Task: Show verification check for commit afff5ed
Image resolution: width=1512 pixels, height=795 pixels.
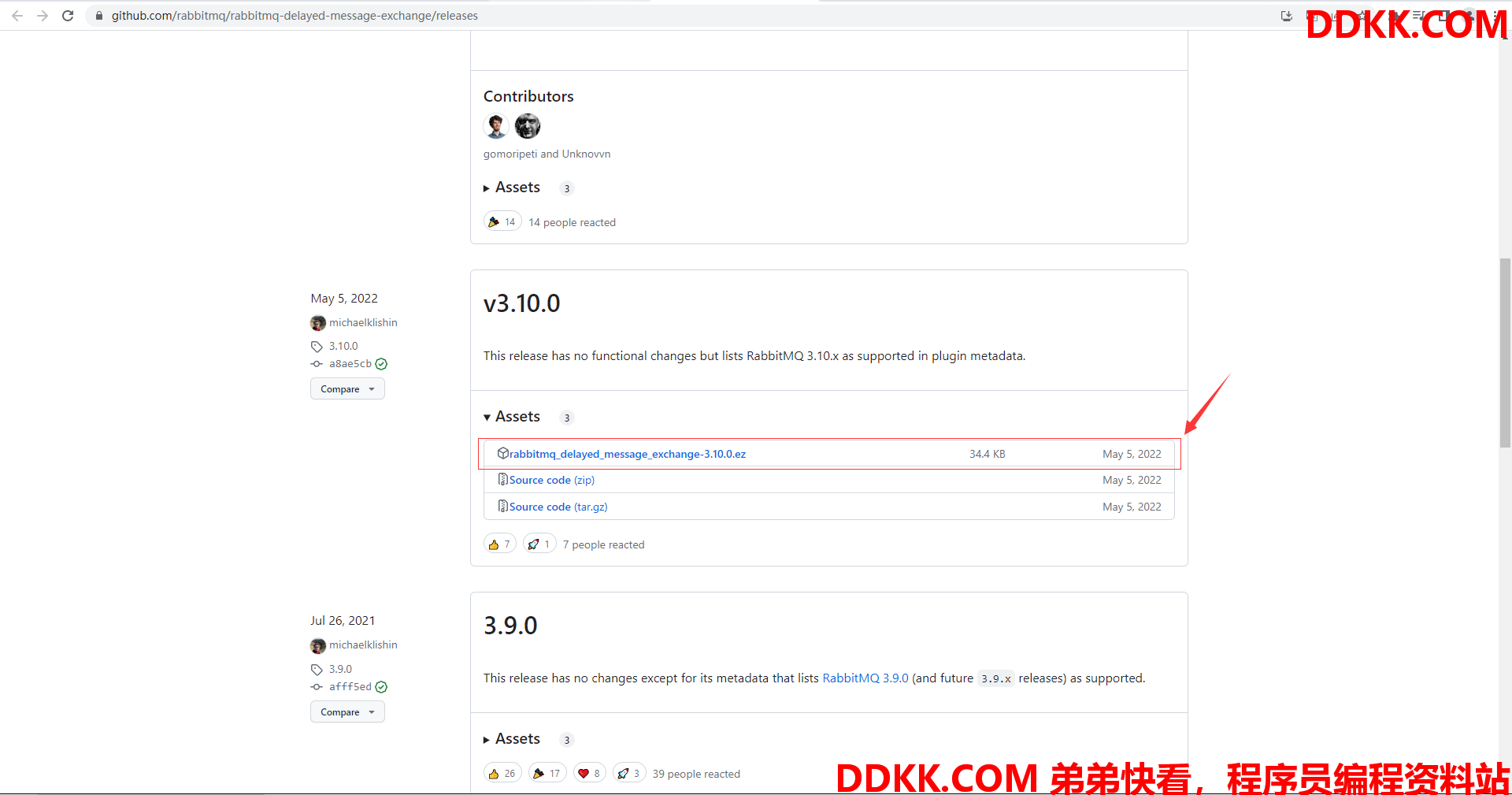Action: coord(381,687)
